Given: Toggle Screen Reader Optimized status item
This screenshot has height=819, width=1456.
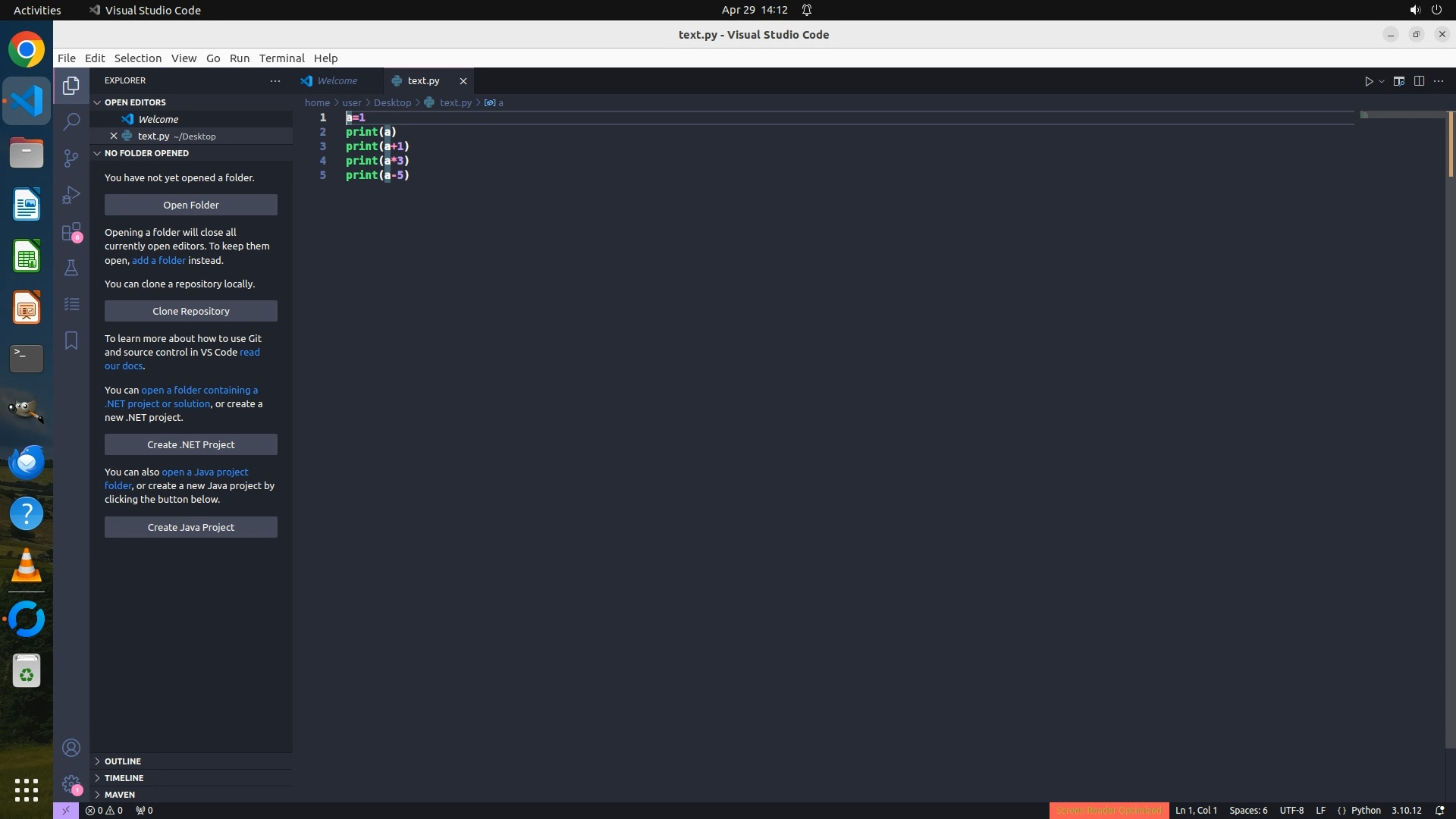Looking at the screenshot, I should point(1109,811).
